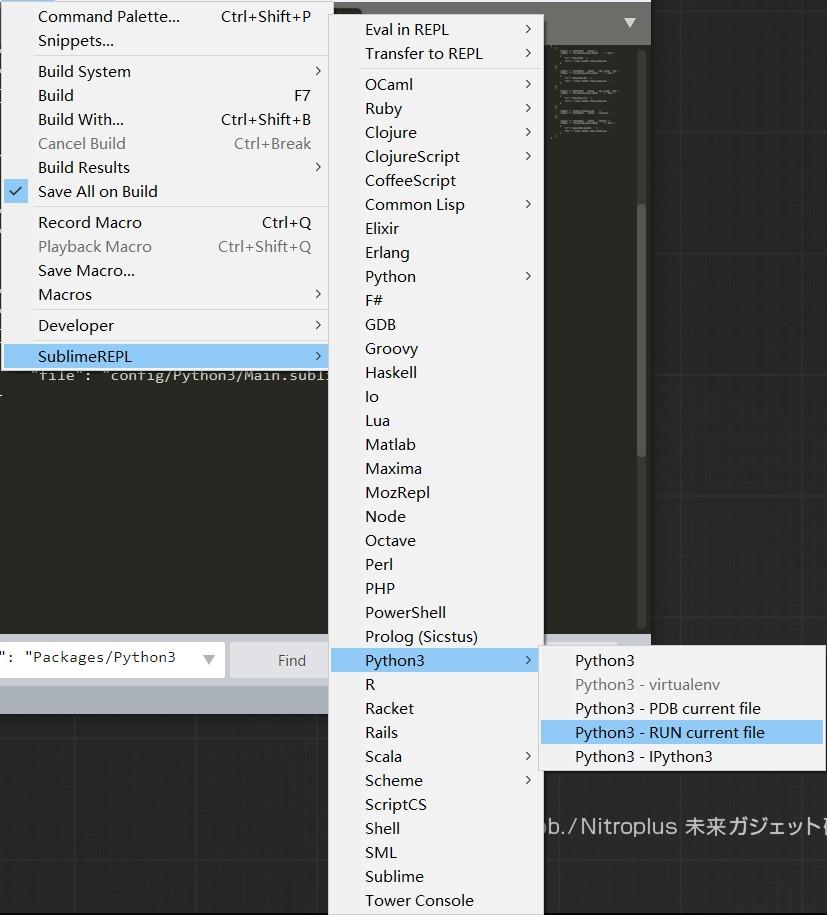Click the gray dropdown triangle above the minimap
The image size is (827, 915).
point(630,21)
